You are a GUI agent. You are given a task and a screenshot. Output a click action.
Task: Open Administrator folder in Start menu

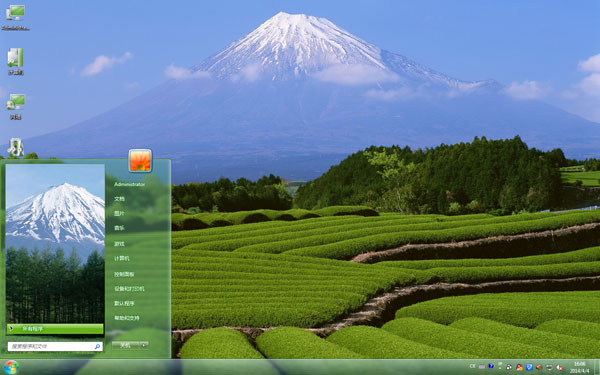point(130,184)
